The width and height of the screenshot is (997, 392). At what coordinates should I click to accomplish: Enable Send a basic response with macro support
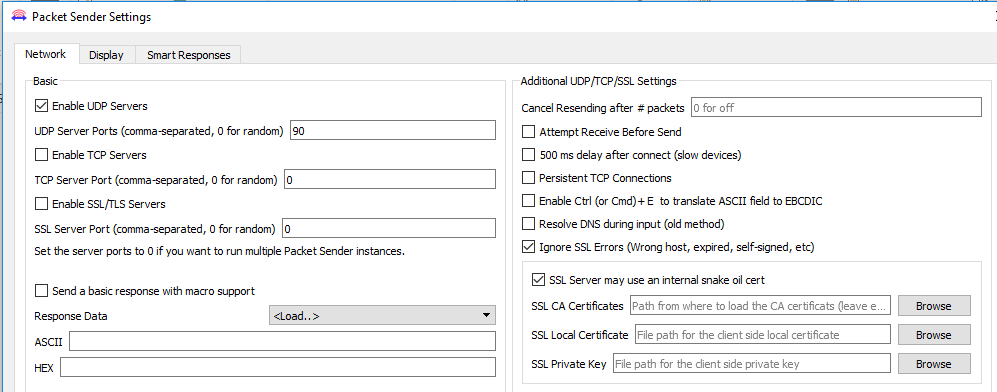coord(41,291)
